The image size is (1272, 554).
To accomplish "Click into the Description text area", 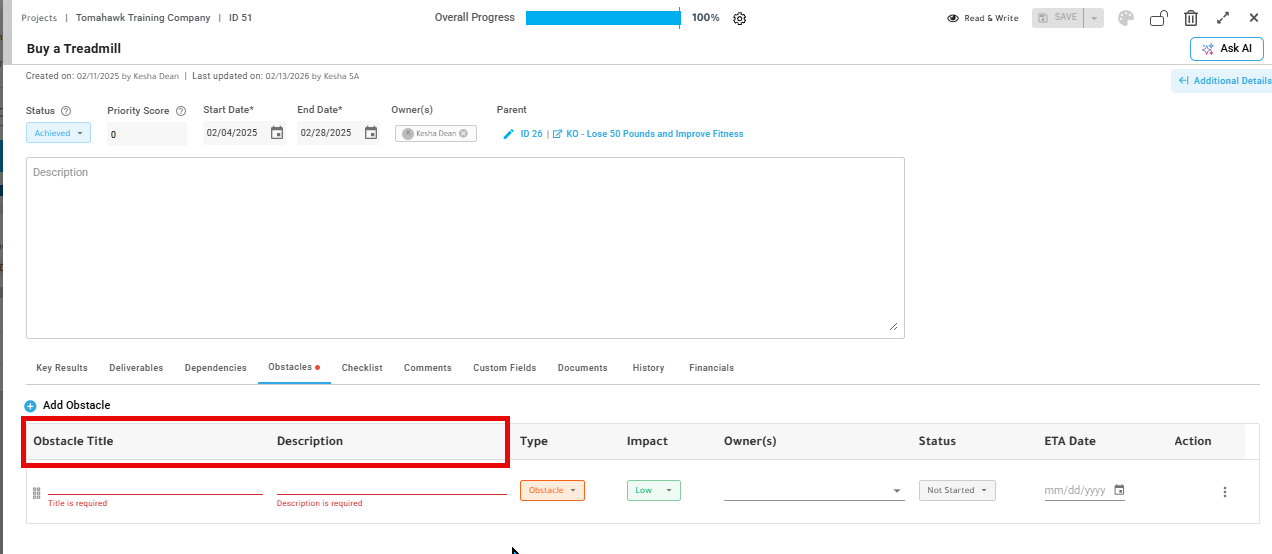I will [x=465, y=248].
